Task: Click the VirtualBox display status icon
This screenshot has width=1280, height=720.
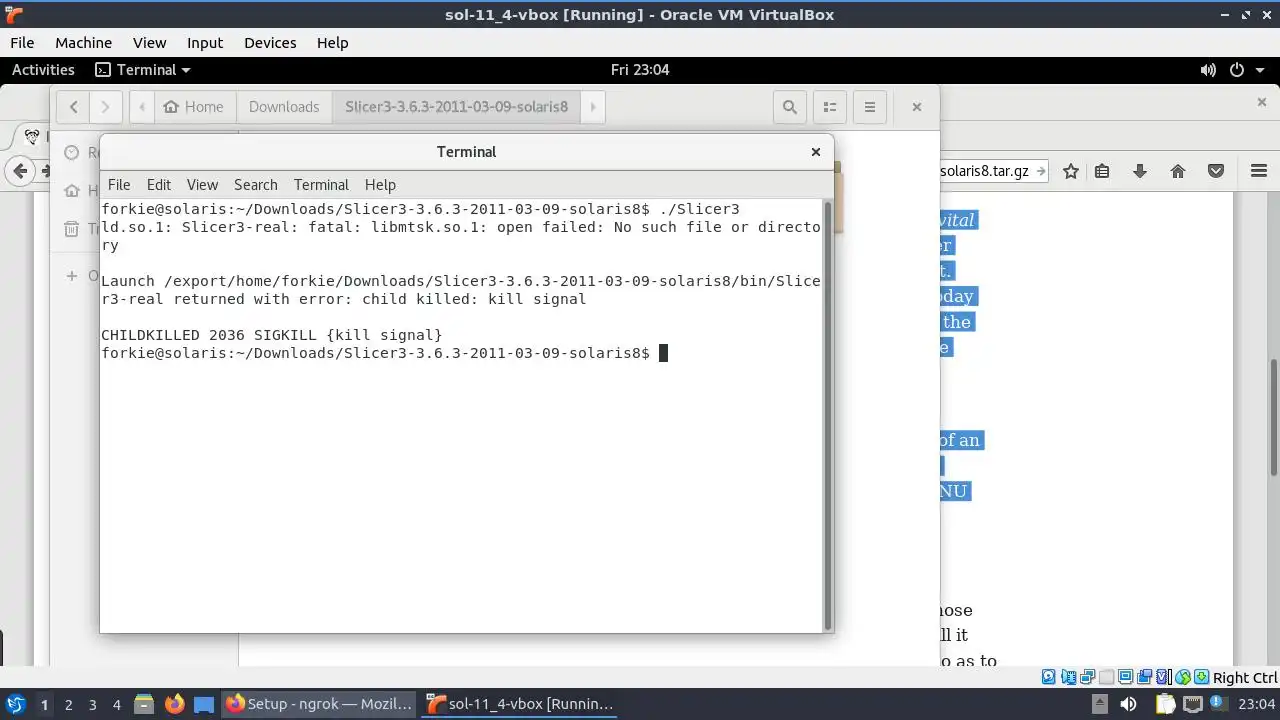Action: (1126, 677)
